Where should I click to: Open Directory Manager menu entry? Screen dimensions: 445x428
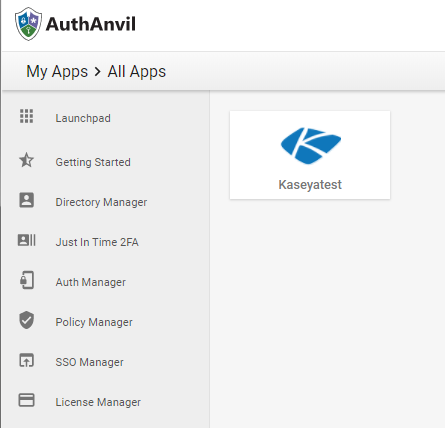[x=101, y=202]
